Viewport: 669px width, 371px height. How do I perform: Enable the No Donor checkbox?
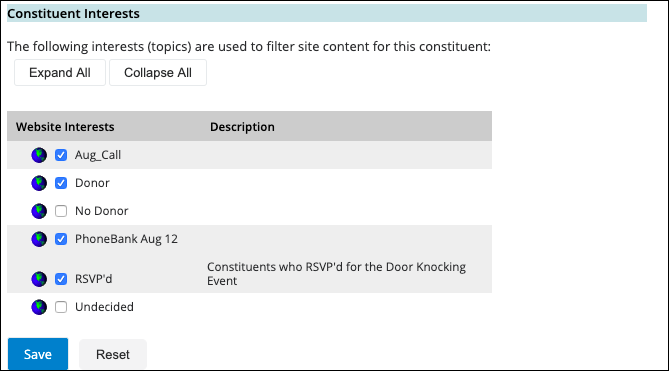(x=61, y=211)
